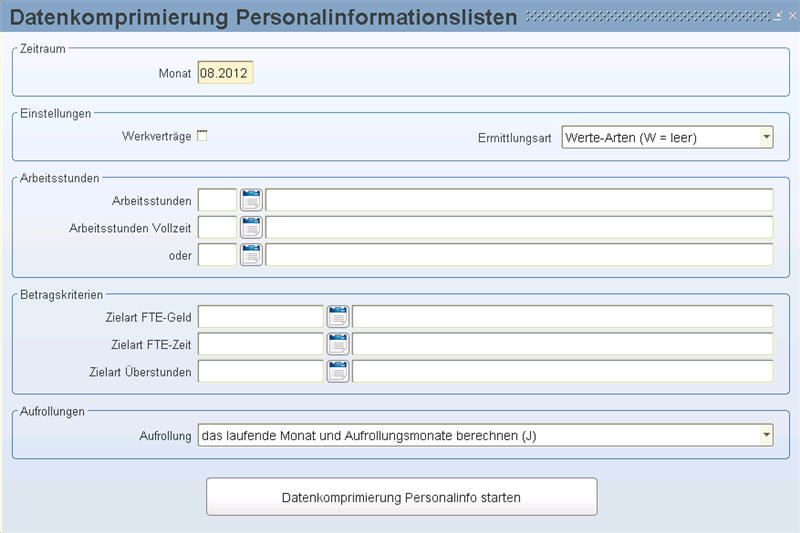The height and width of the screenshot is (533, 800).
Task: Open lookup icon in the oder row
Action: tap(251, 255)
